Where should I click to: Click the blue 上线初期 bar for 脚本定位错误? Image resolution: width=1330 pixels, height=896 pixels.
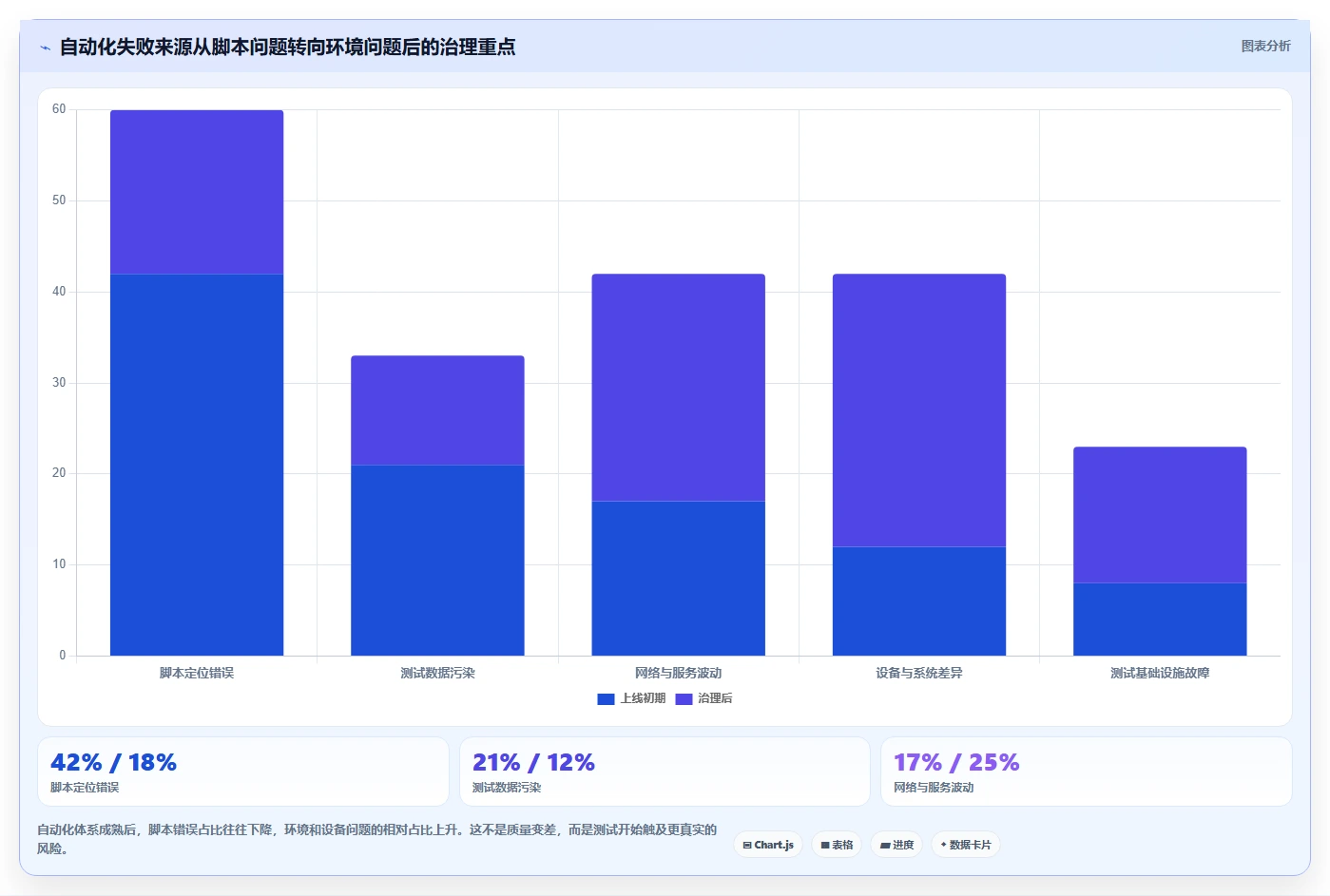click(197, 465)
